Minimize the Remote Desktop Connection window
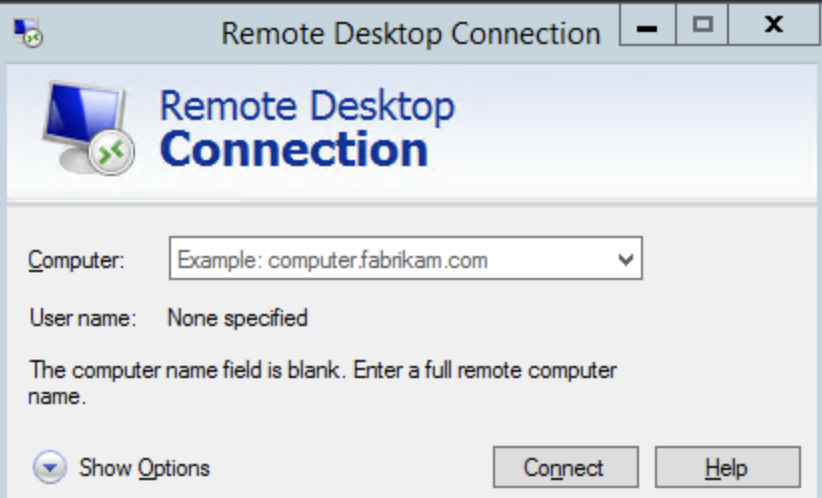822x498 pixels. pos(647,27)
